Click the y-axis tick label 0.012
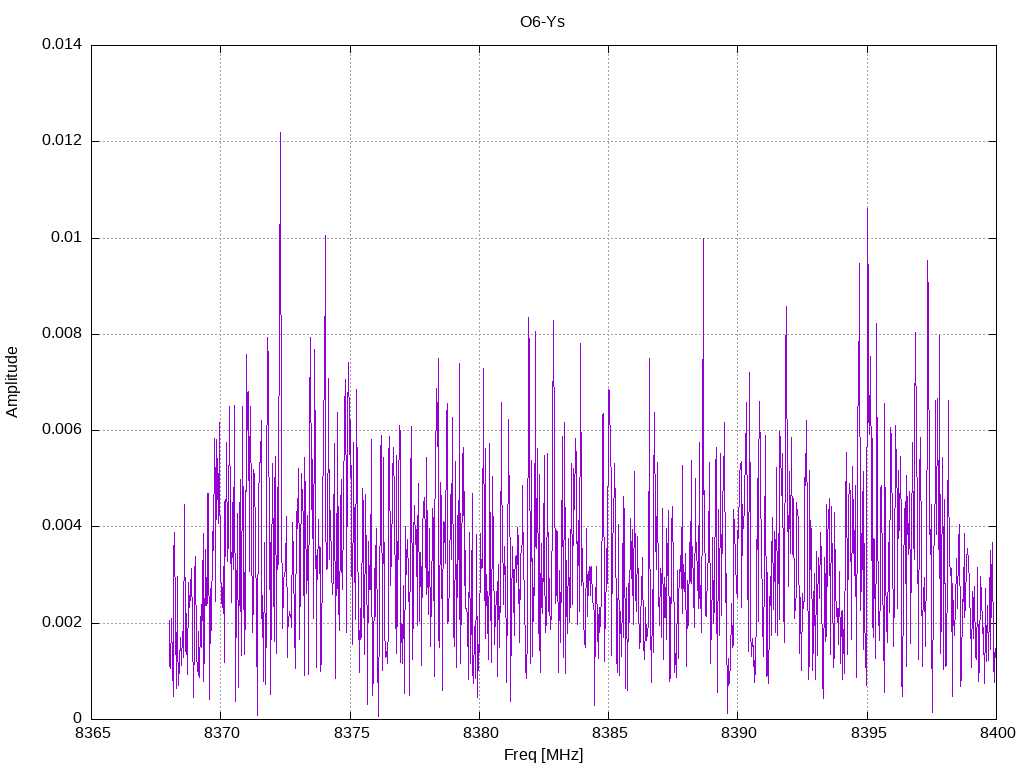Screen dimensions: 1024x768 pos(62,140)
